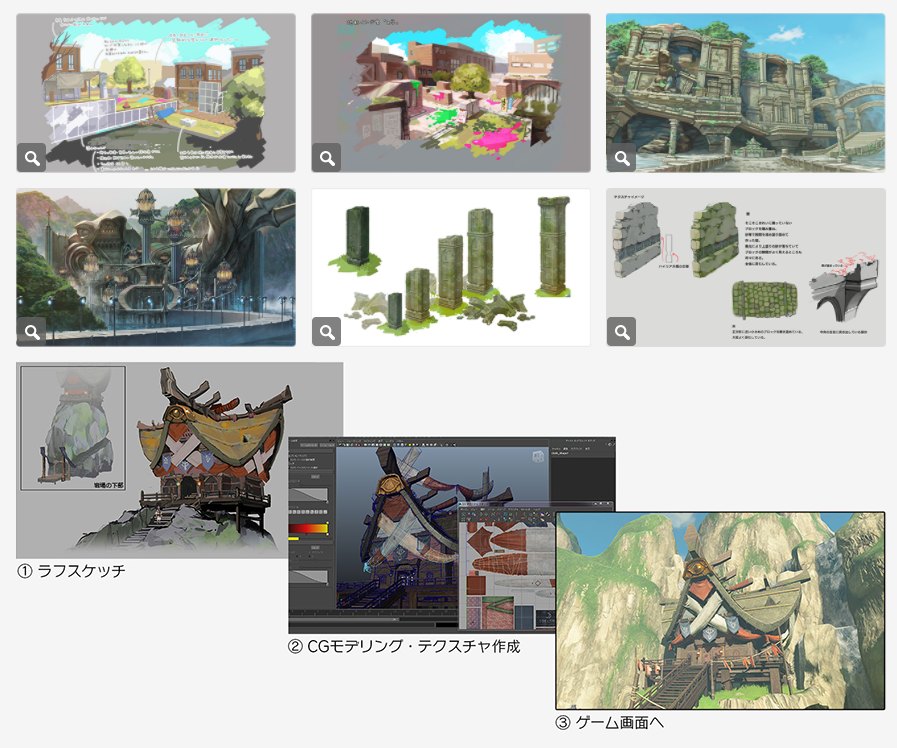Open the zoom icon on the texture breakdown diagram
The image size is (897, 748).
(x=621, y=332)
